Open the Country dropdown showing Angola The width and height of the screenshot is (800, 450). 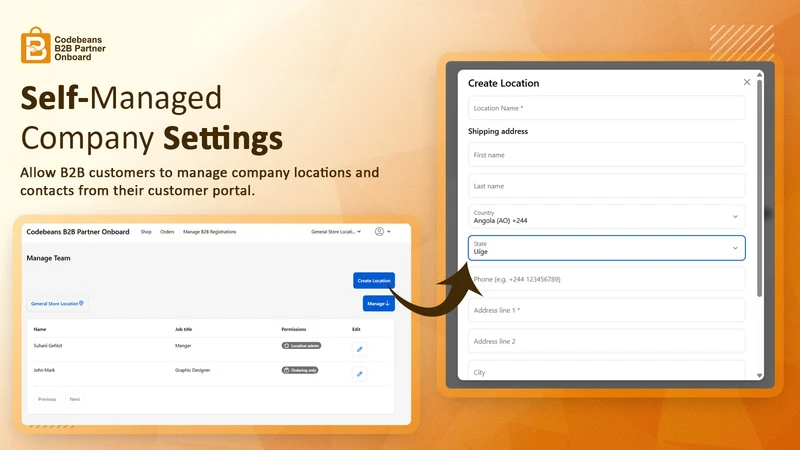click(x=607, y=217)
